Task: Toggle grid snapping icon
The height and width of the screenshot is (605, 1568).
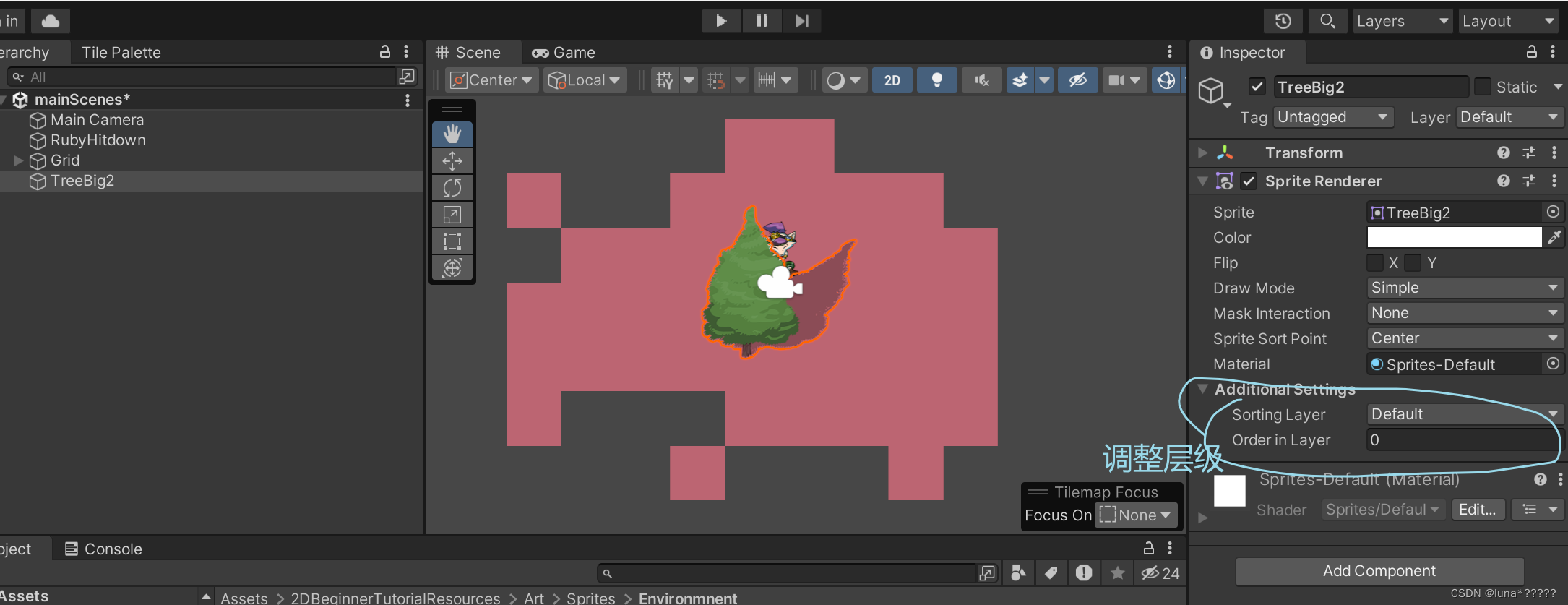Action: 716,80
